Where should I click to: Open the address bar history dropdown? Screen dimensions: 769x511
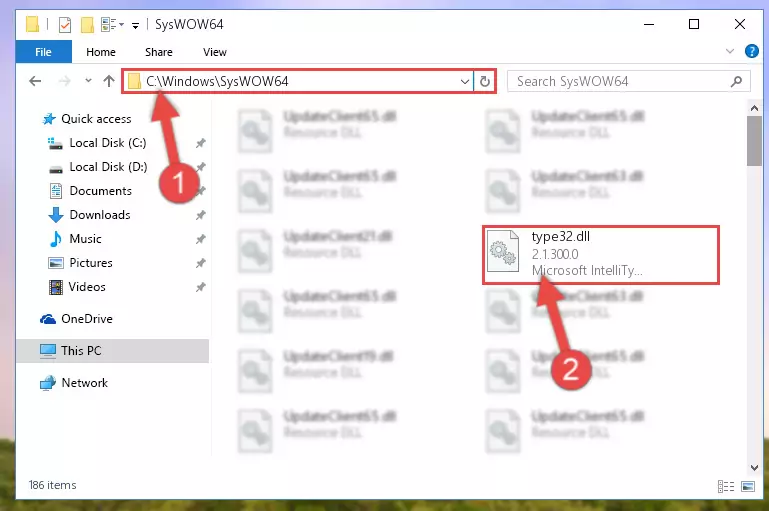(x=464, y=81)
